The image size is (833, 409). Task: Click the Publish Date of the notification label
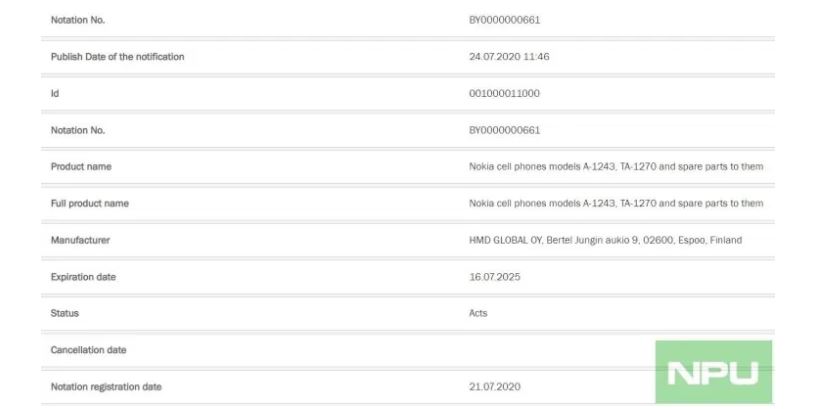[x=117, y=57]
